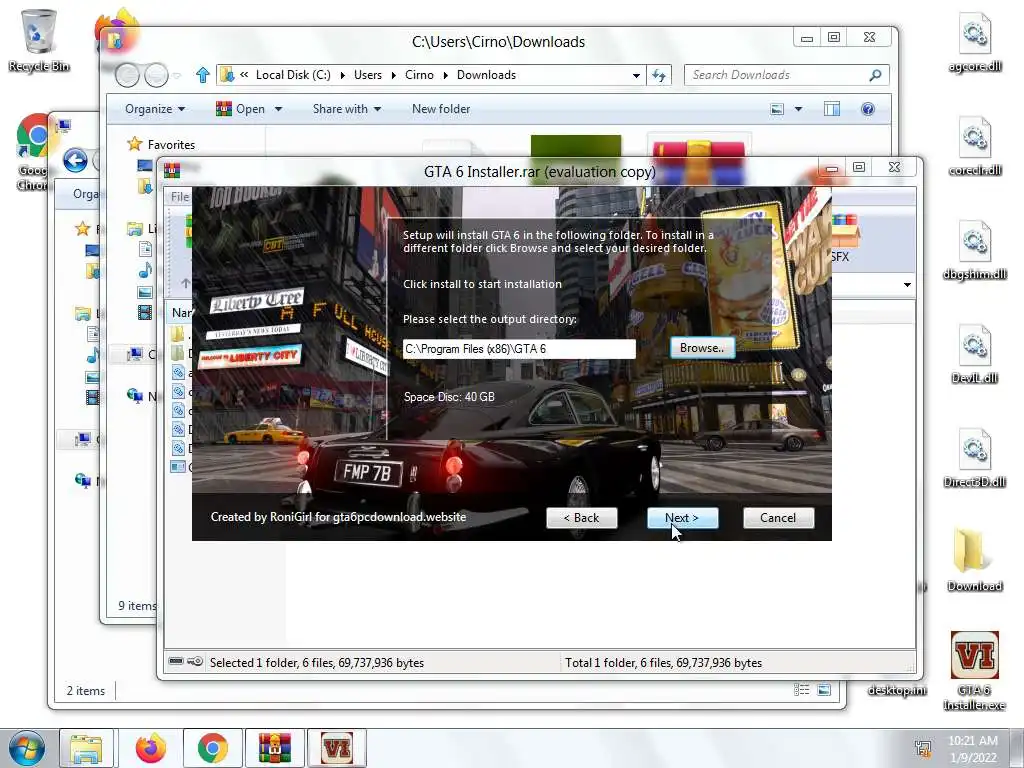This screenshot has height=768, width=1024.
Task: Expand address bar history dropdown
Action: pyautogui.click(x=636, y=75)
